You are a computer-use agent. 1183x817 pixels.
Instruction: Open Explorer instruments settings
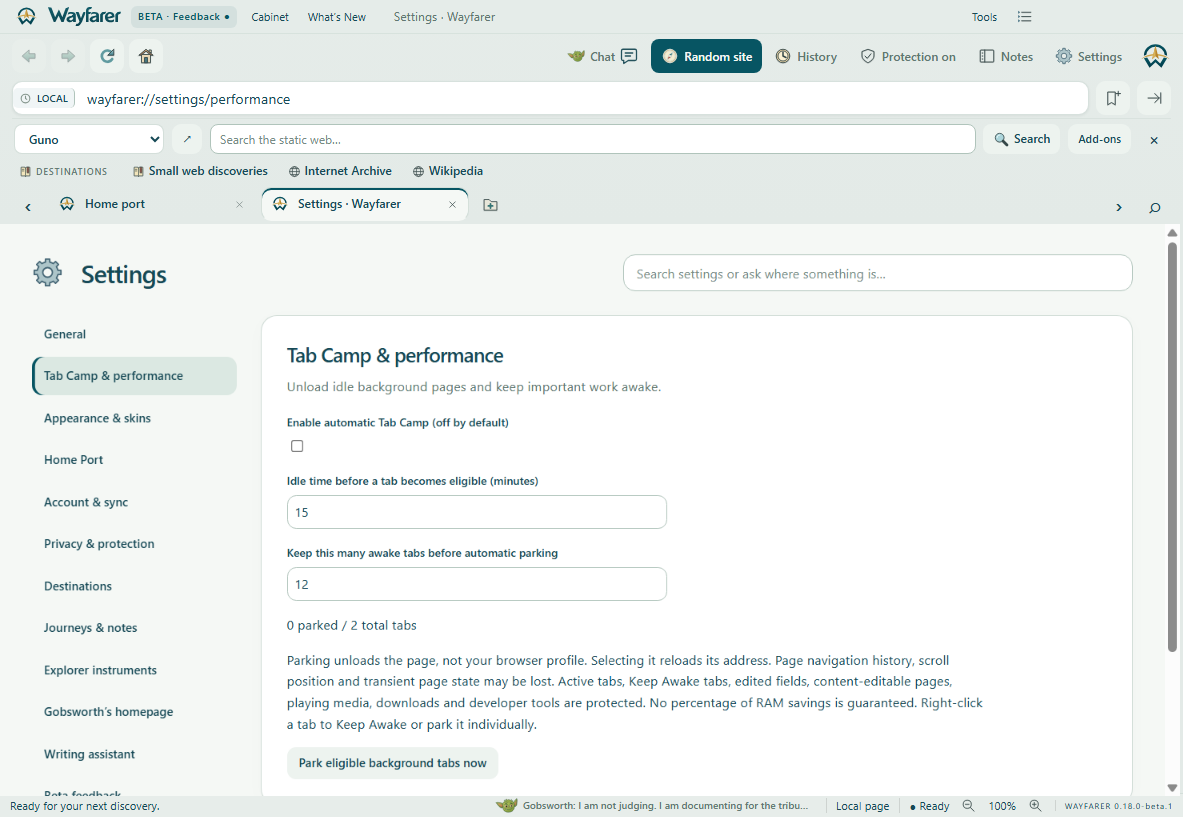(x=134, y=670)
